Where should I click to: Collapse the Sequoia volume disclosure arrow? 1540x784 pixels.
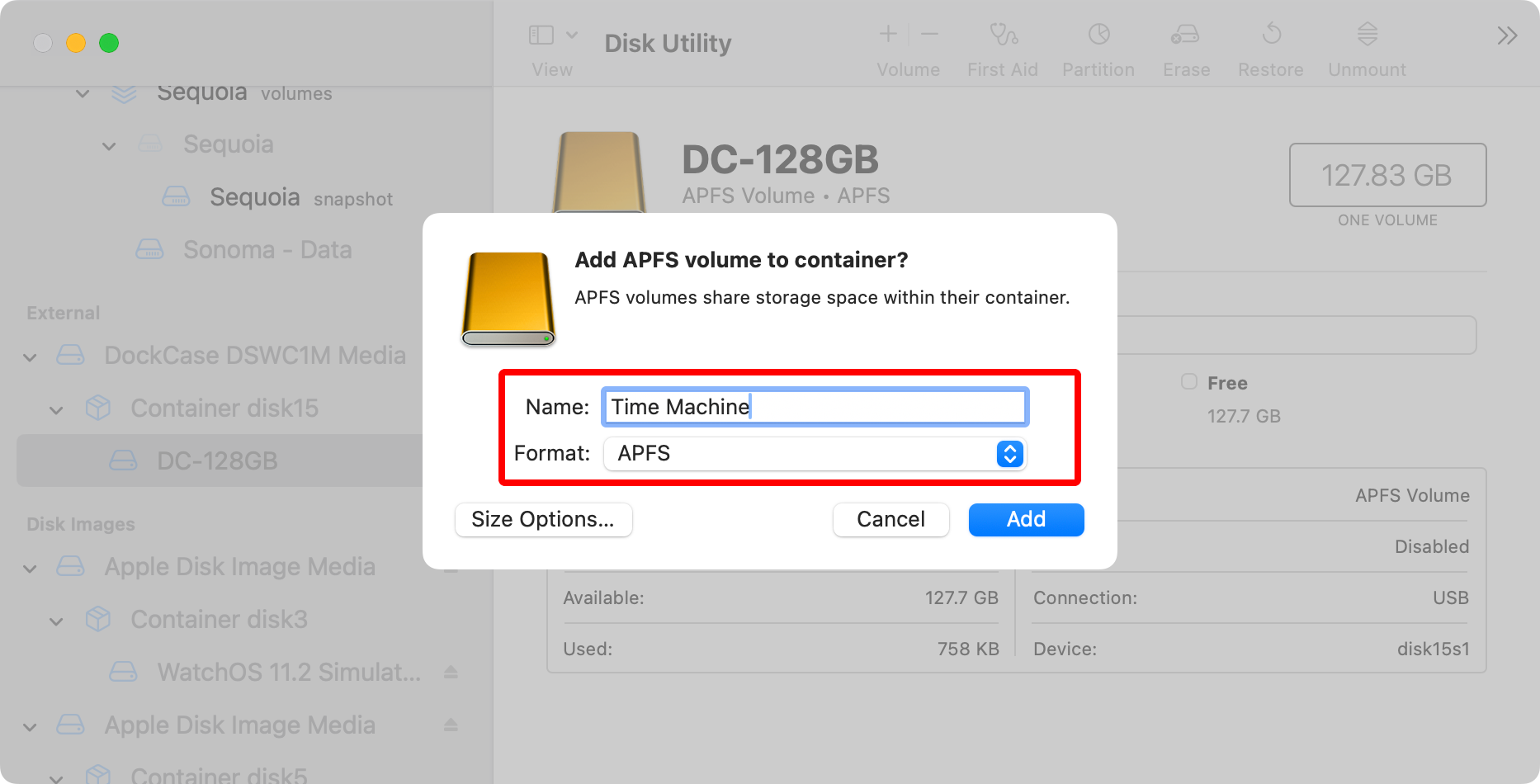click(x=109, y=146)
